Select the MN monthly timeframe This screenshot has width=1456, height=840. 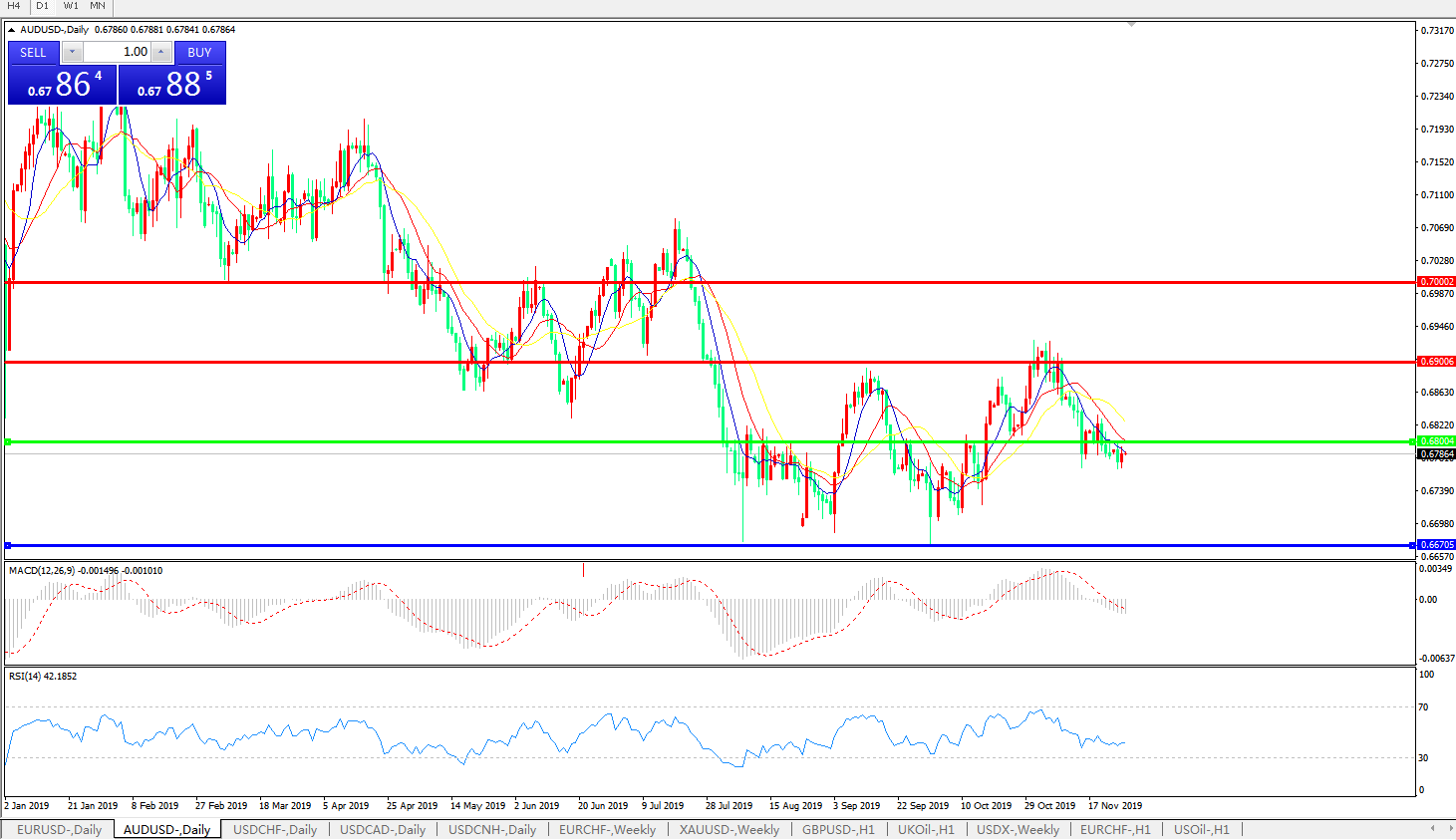pos(98,6)
